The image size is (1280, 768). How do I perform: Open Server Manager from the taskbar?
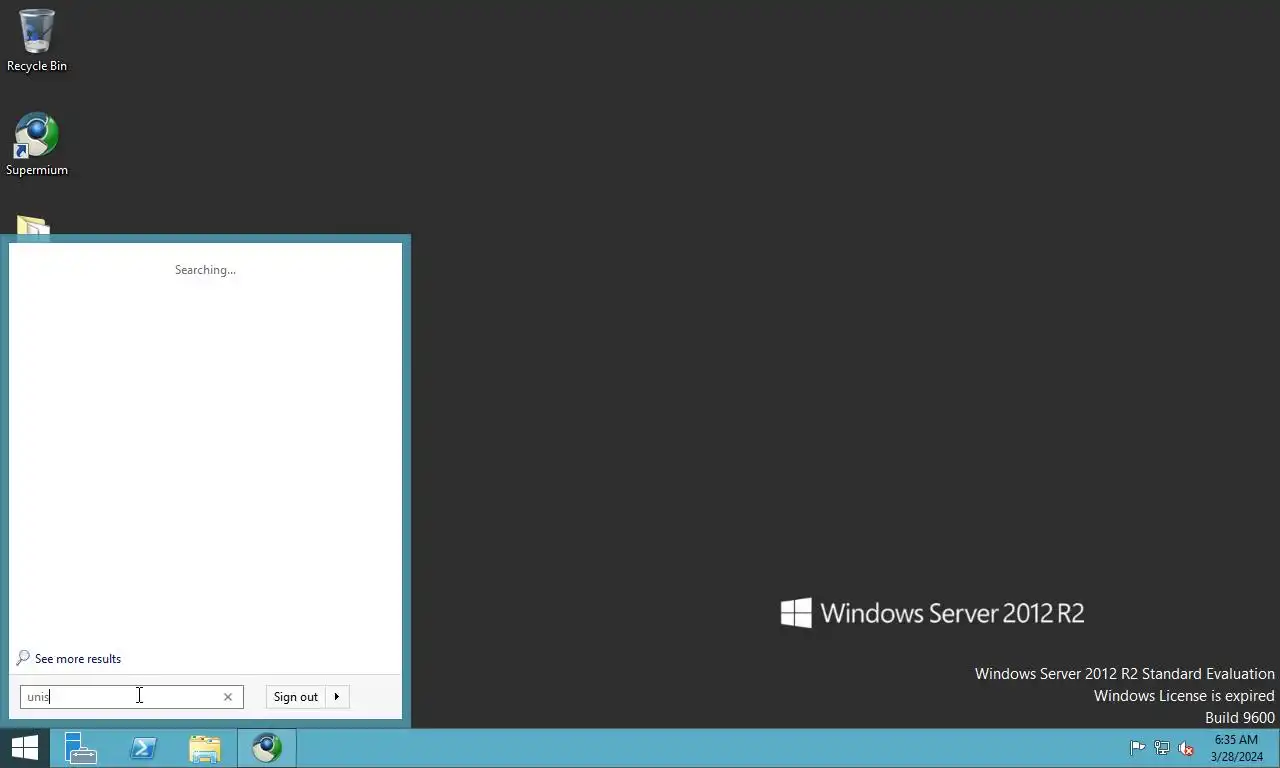81,748
